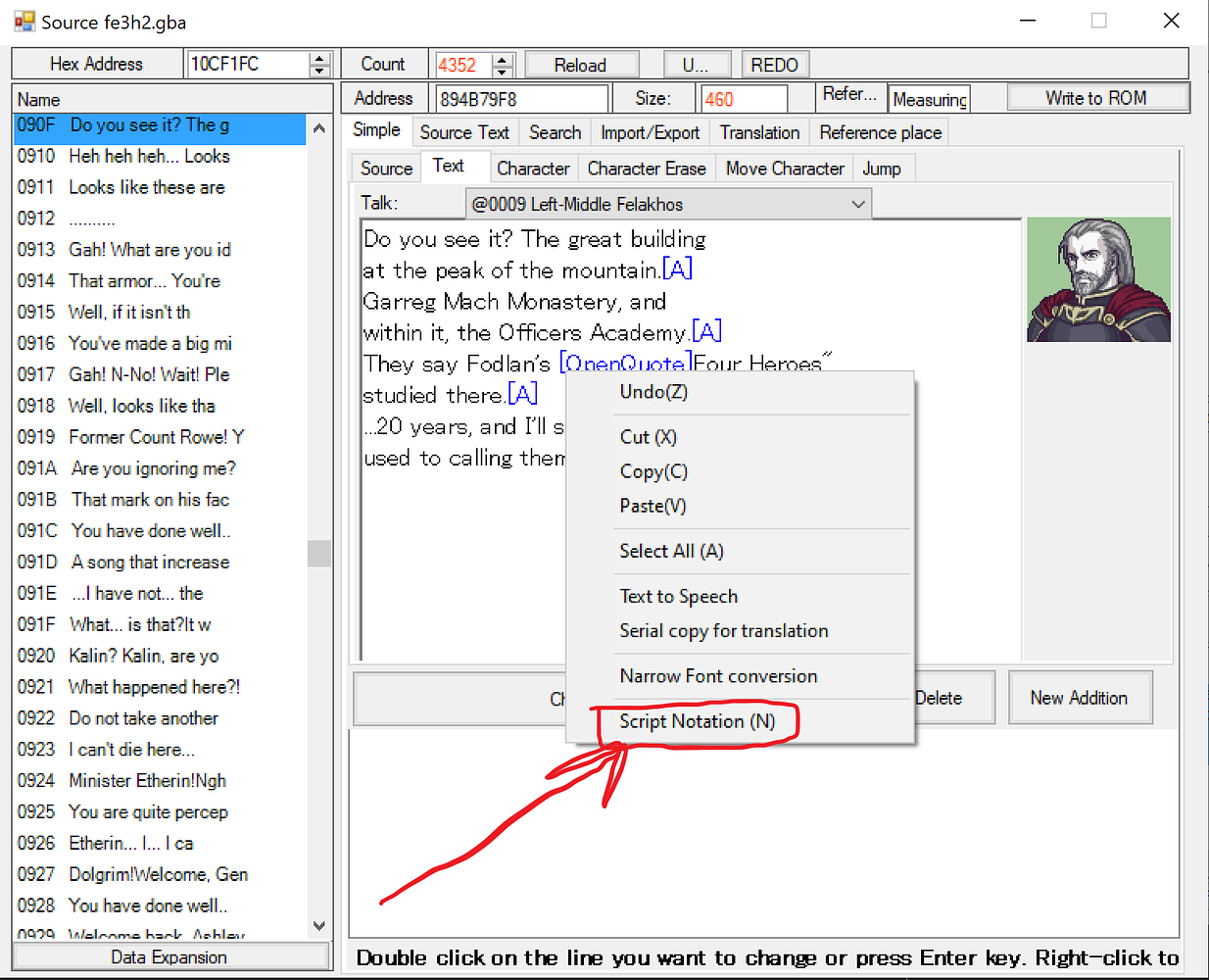This screenshot has height=980, width=1209.
Task: Click the Address input field
Action: tap(521, 98)
